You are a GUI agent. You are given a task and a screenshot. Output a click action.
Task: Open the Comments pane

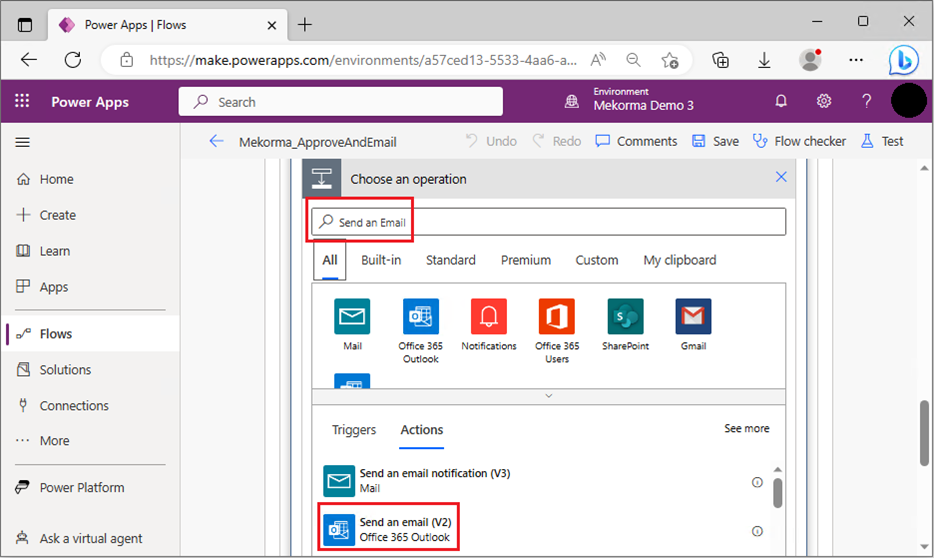(x=636, y=141)
